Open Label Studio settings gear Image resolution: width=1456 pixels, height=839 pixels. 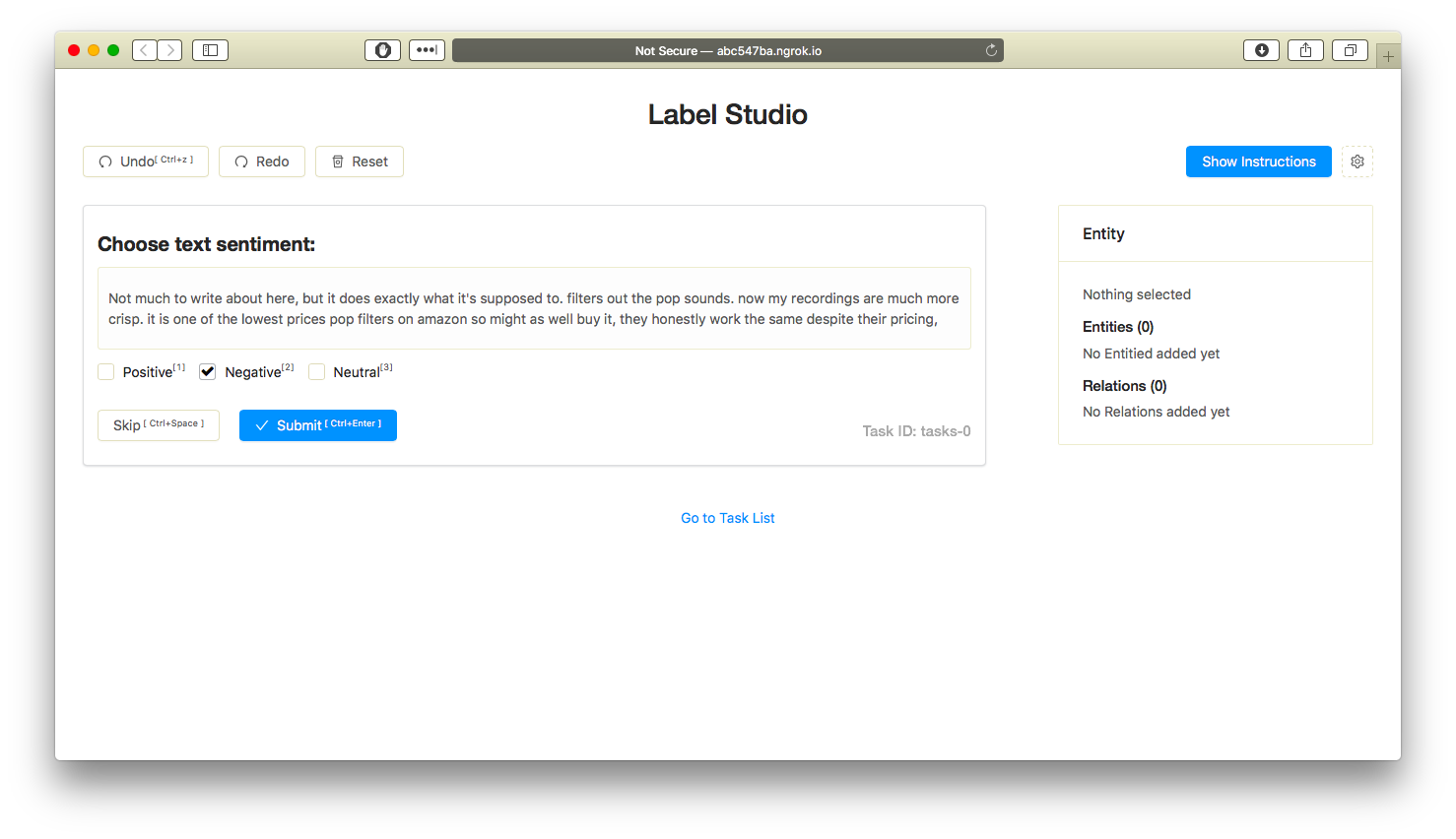click(1357, 161)
